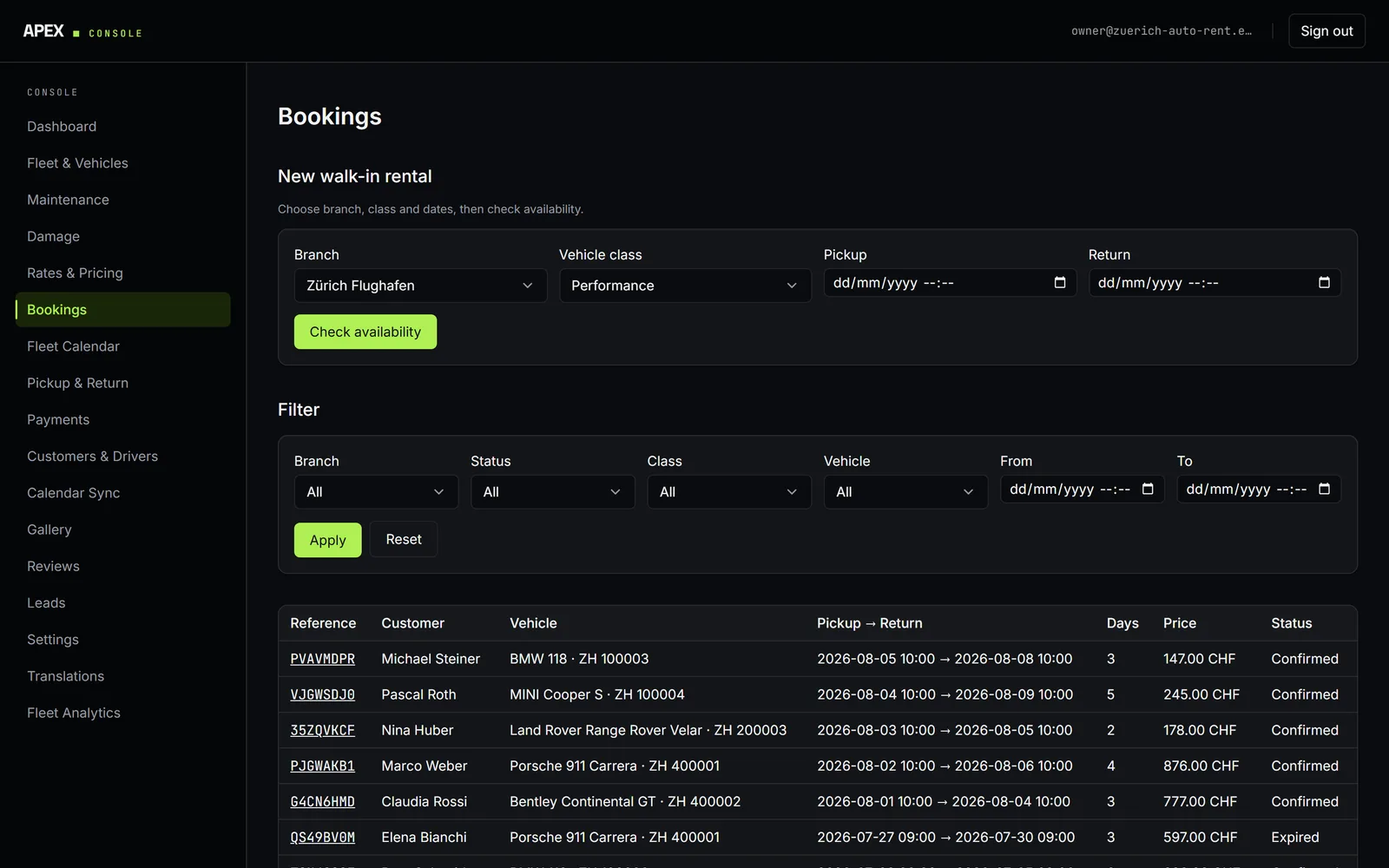Click customer name Marco Weber
Image resolution: width=1389 pixels, height=868 pixels.
tap(425, 766)
